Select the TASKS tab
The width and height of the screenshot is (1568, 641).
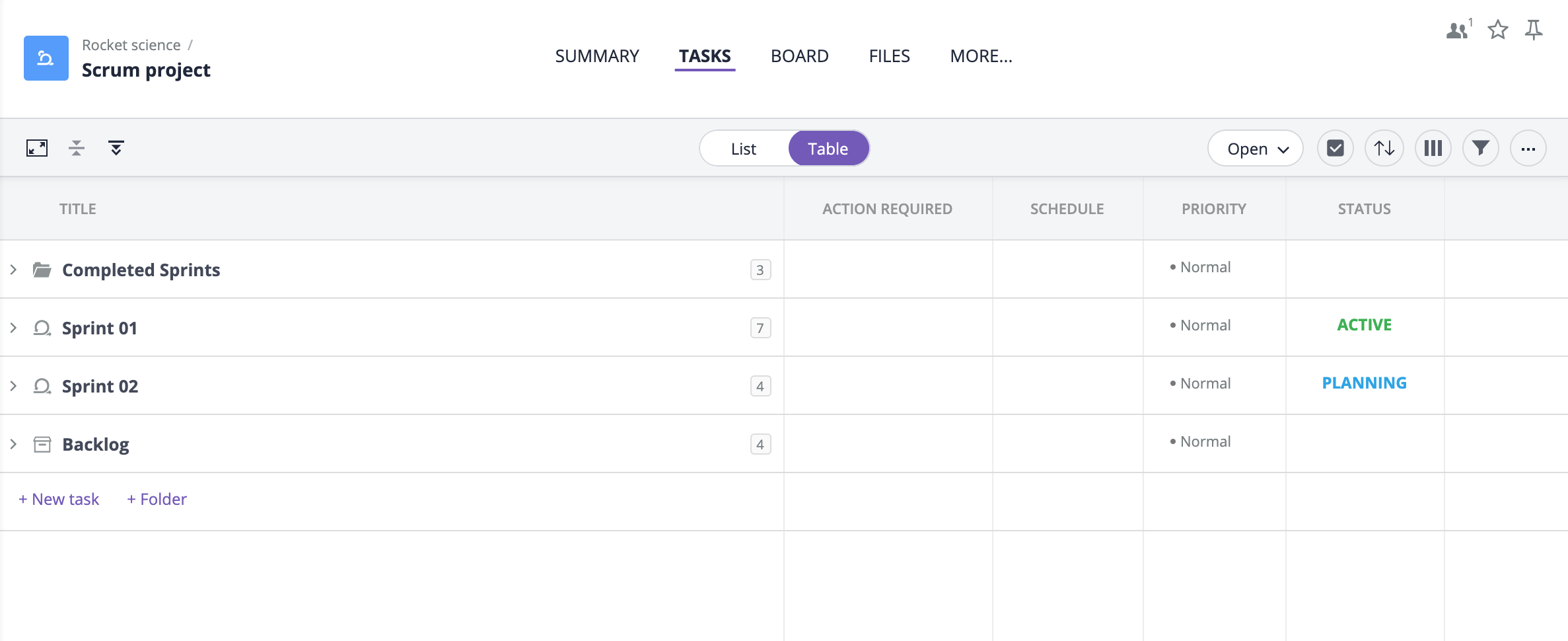[x=705, y=56]
